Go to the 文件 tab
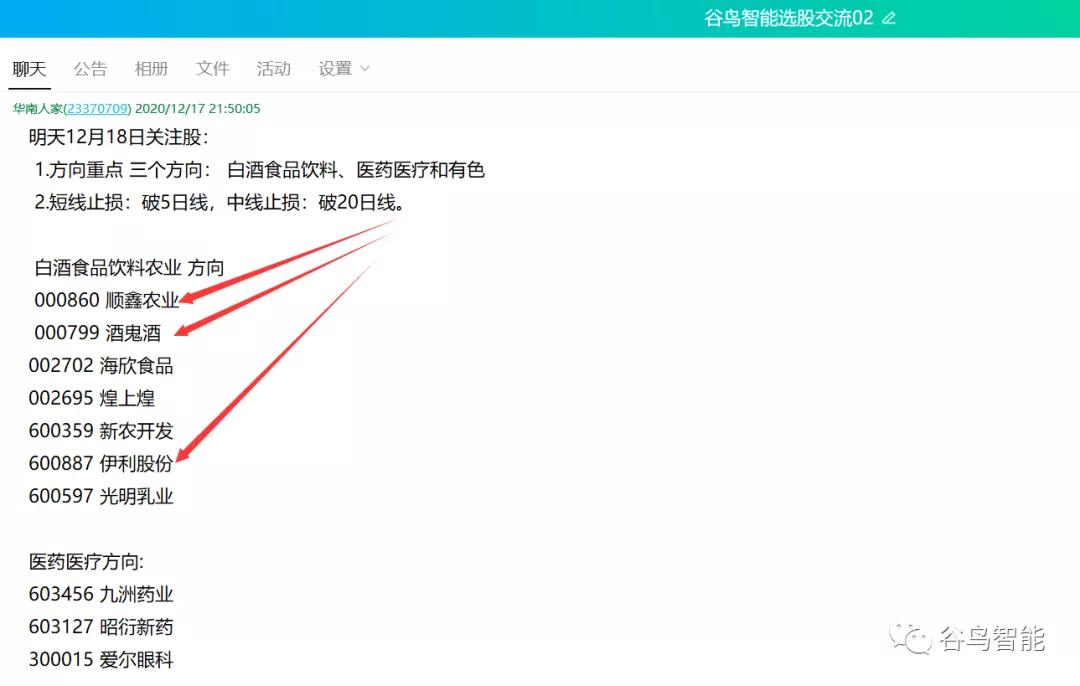This screenshot has height=686, width=1080. [212, 69]
